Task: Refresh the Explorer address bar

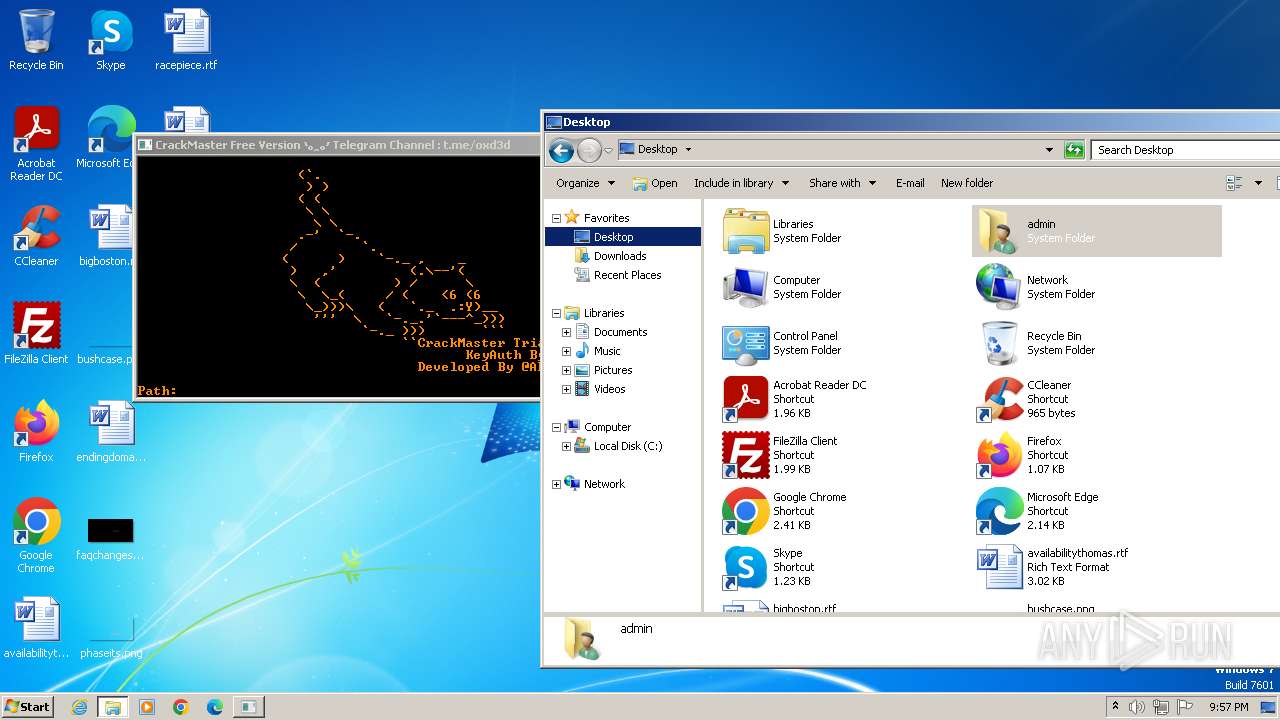Action: [1074, 150]
